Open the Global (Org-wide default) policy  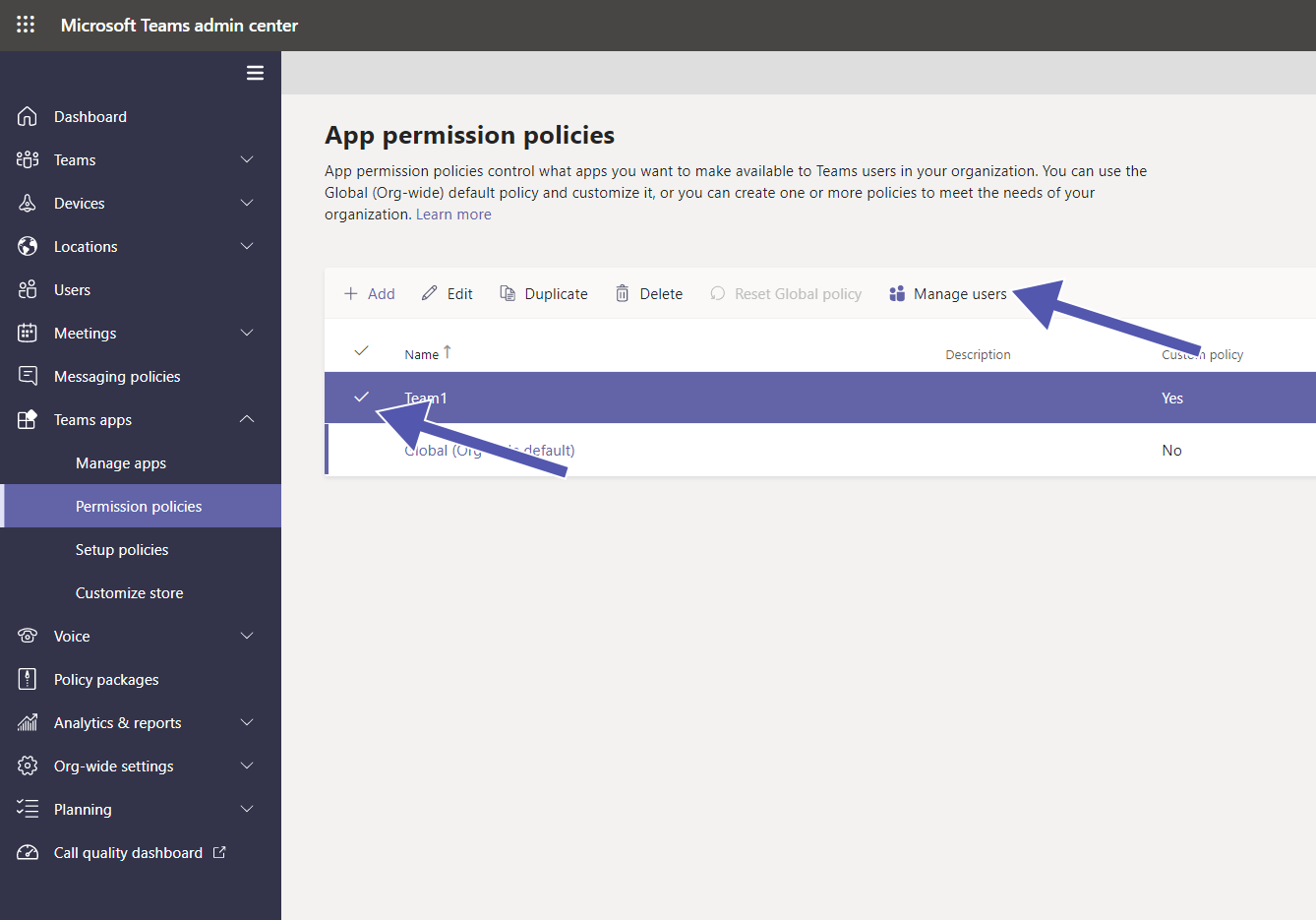click(x=490, y=450)
